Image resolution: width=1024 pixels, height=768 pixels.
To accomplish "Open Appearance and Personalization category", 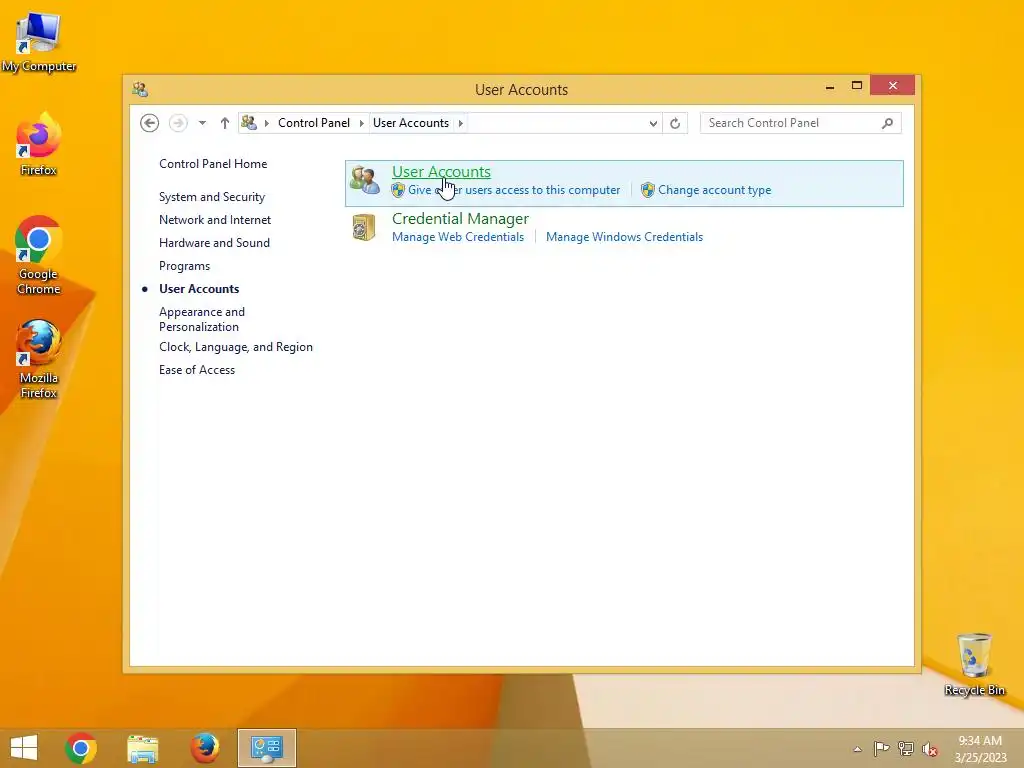I will (202, 319).
